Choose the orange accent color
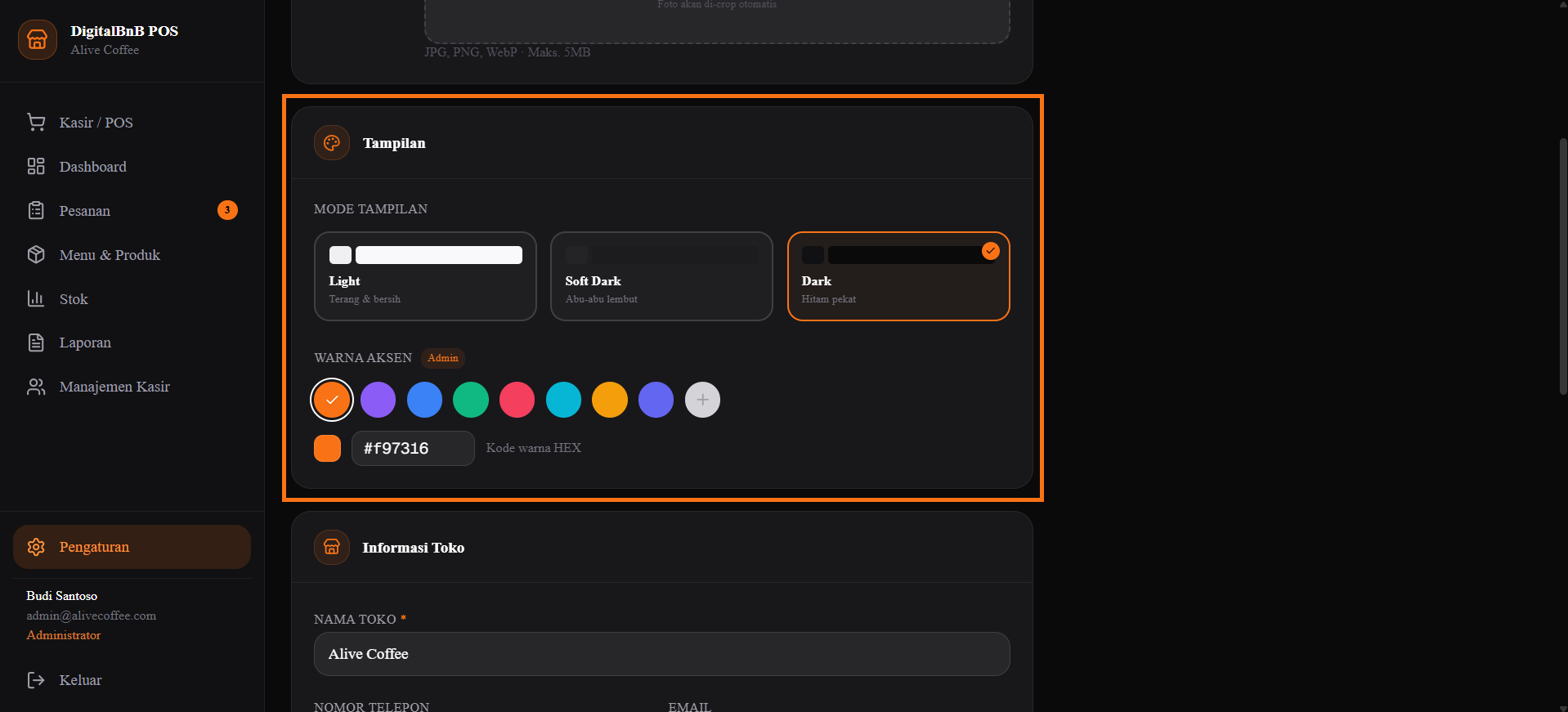Screen dimensions: 1568x712 tap(332, 400)
